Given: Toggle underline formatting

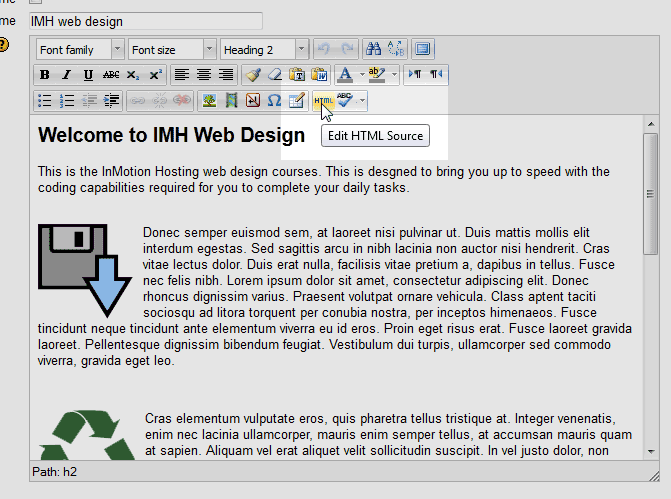Looking at the screenshot, I should pos(88,75).
